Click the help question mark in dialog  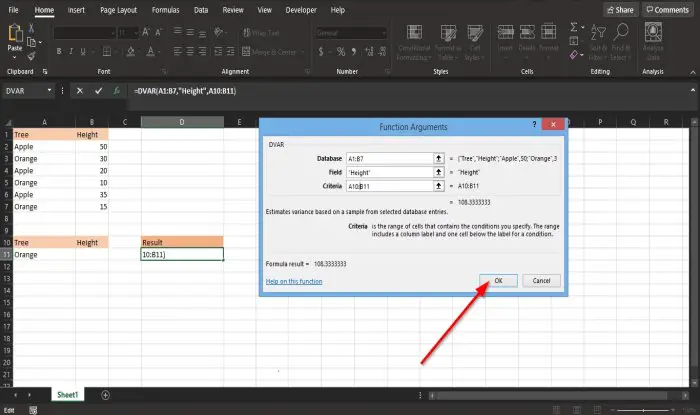(x=534, y=124)
